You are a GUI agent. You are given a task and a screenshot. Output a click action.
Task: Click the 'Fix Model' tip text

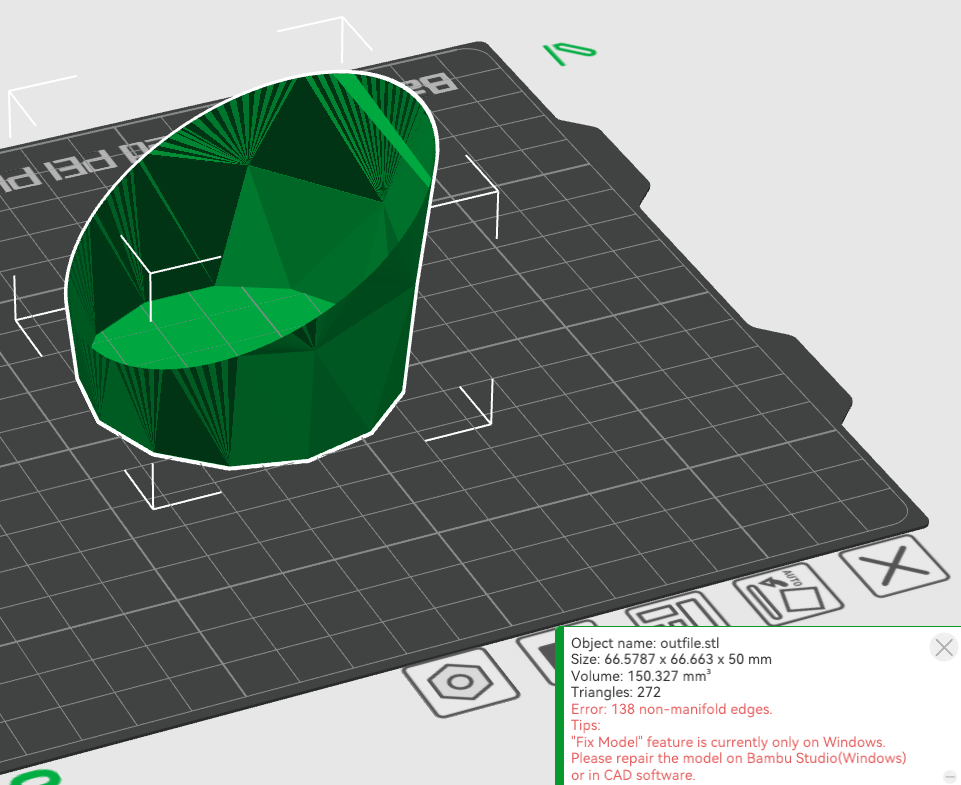(x=727, y=742)
